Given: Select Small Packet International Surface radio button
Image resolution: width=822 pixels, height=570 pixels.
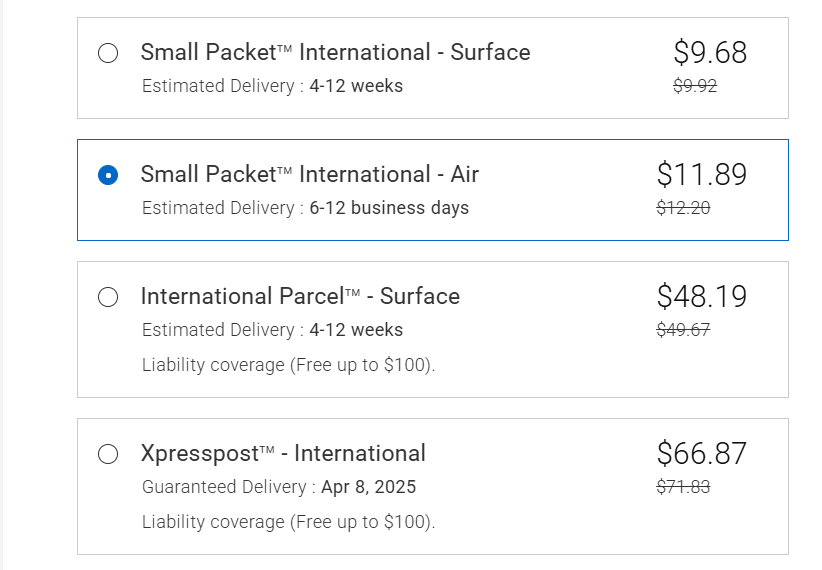Looking at the screenshot, I should (108, 53).
